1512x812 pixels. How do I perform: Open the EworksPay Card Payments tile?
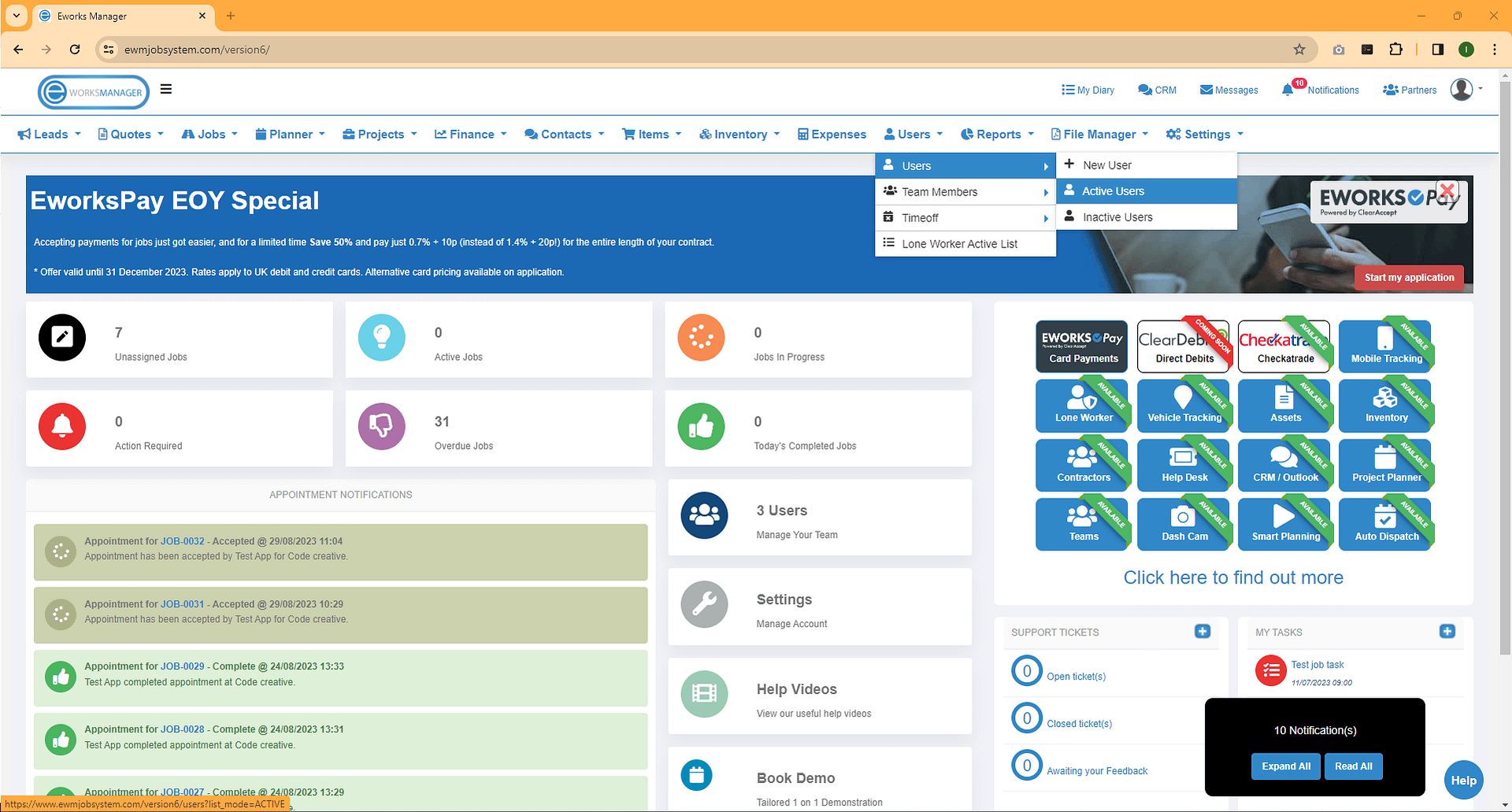pyautogui.click(x=1083, y=347)
